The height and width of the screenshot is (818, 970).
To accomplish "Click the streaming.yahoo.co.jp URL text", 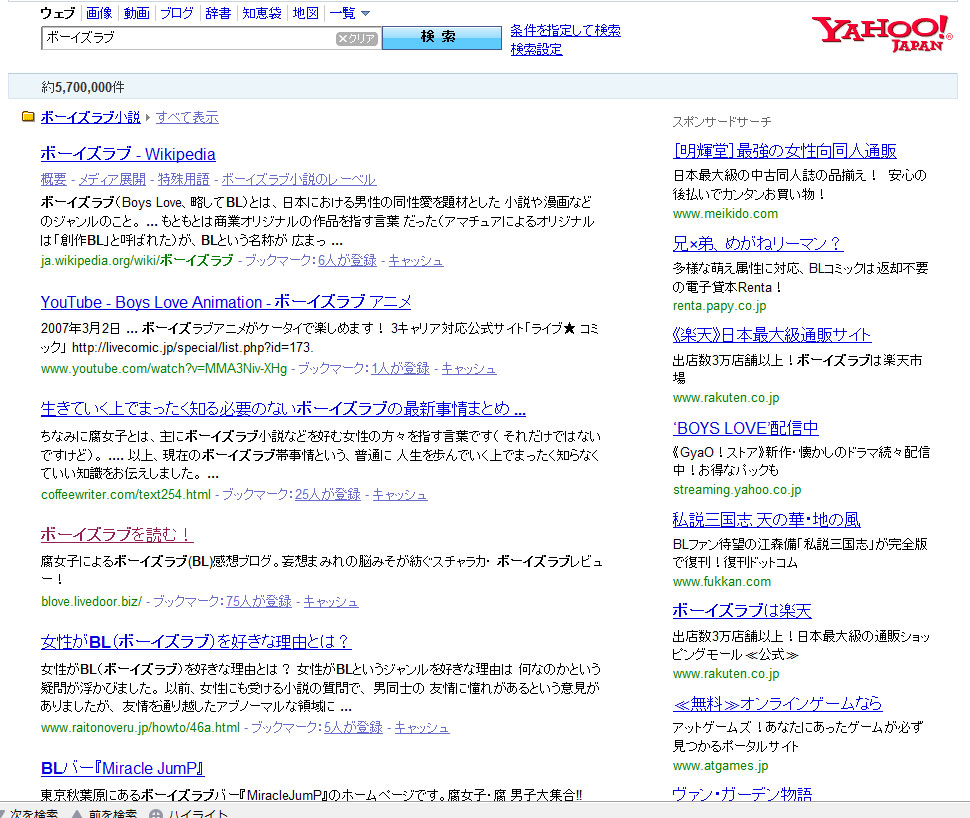I will [737, 489].
